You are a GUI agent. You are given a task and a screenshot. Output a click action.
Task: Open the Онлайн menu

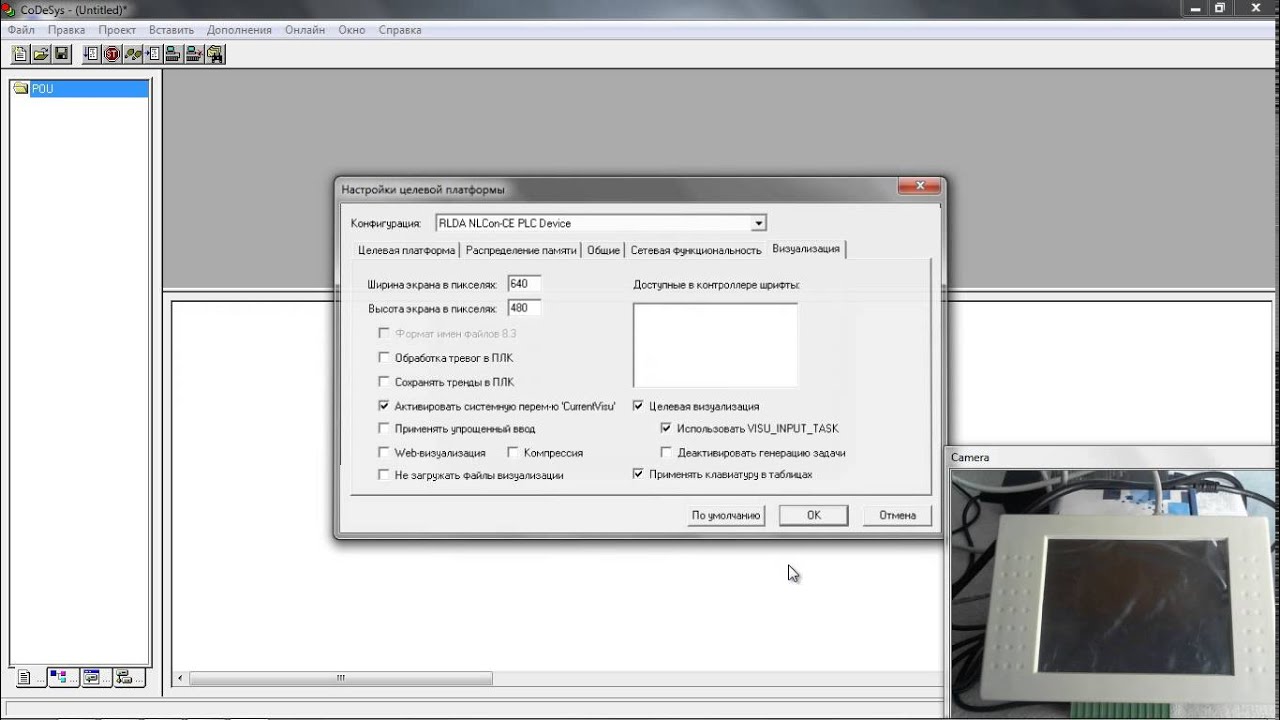click(305, 30)
